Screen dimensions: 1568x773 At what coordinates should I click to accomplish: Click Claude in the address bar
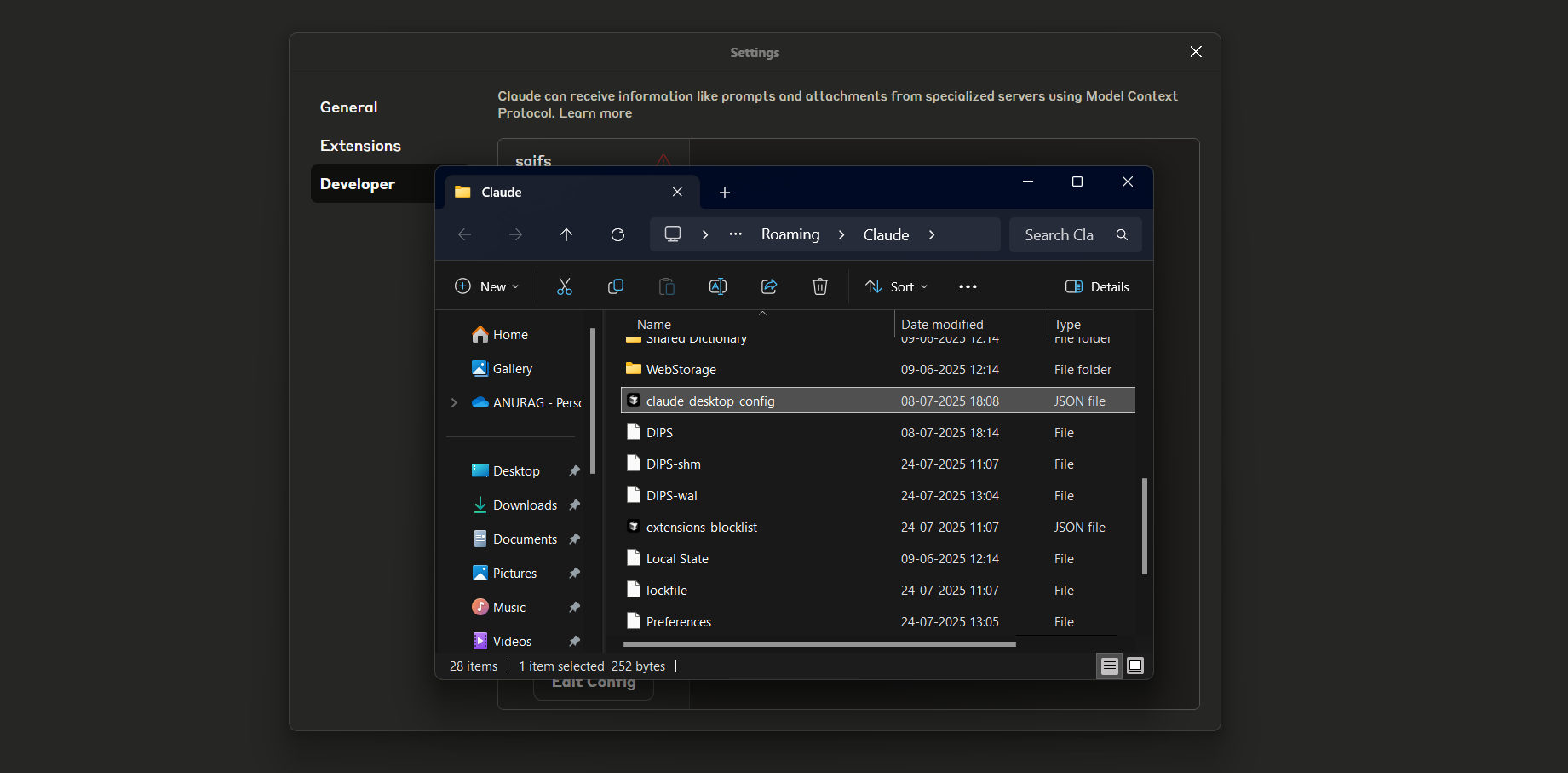(x=886, y=234)
